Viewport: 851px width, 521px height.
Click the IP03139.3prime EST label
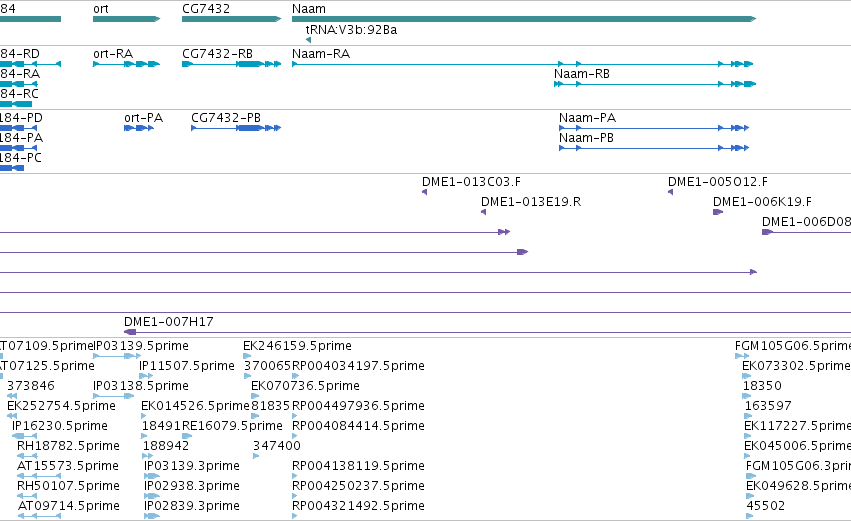[192, 466]
